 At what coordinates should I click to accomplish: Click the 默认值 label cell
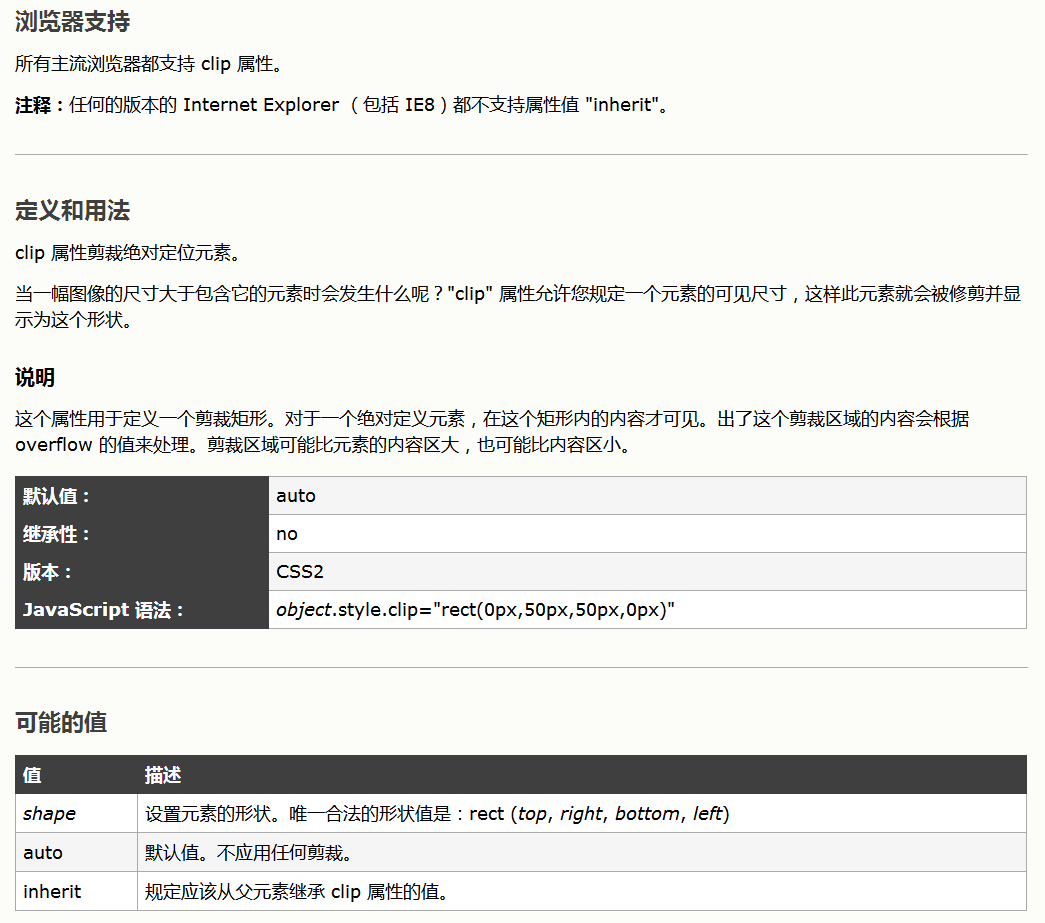pos(142,496)
